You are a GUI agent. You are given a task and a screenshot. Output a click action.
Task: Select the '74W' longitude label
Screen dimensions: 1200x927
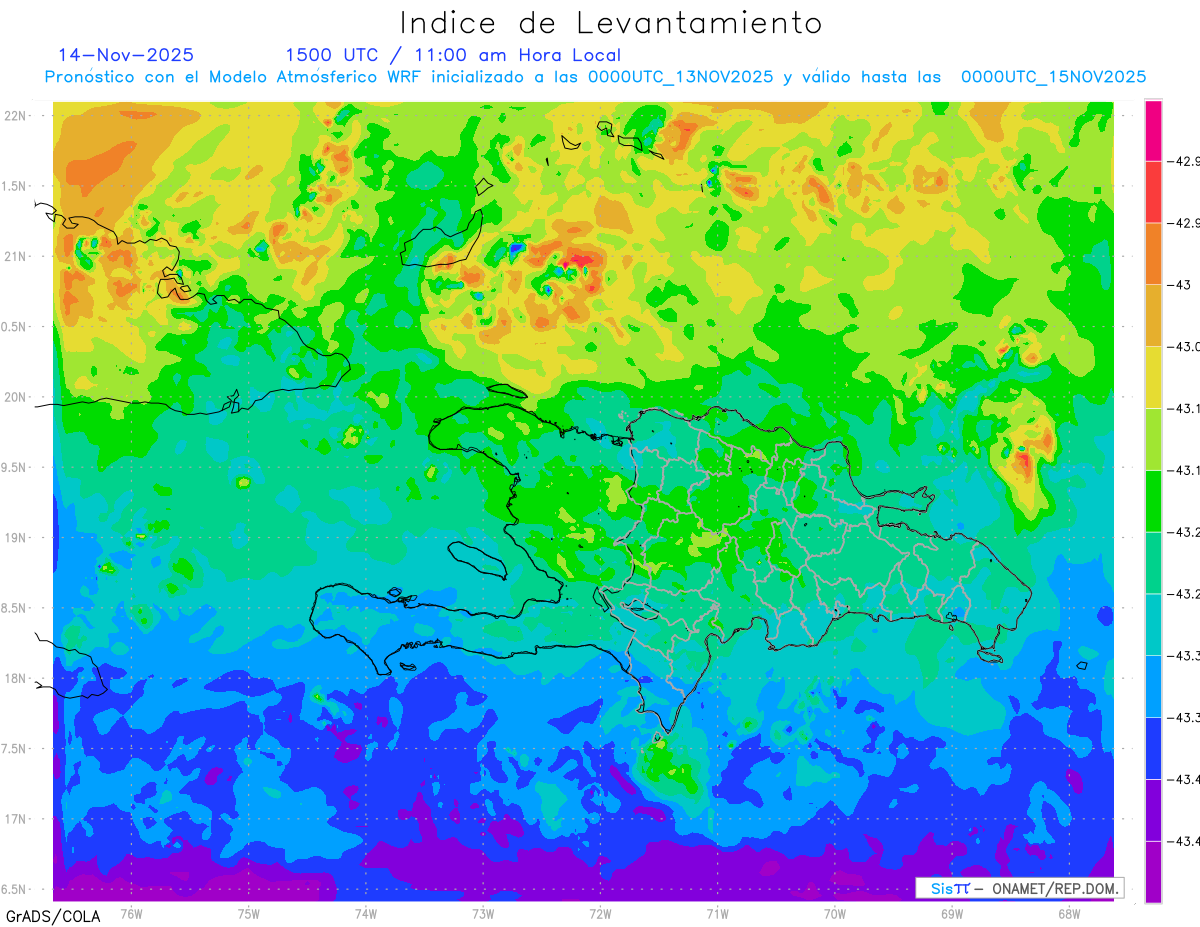(x=365, y=913)
